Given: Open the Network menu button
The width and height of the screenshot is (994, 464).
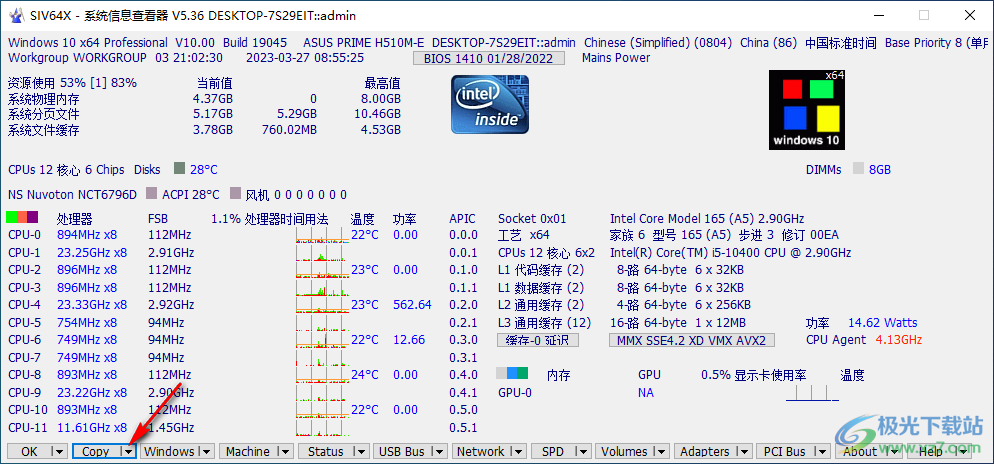Looking at the screenshot, I should 481,451.
